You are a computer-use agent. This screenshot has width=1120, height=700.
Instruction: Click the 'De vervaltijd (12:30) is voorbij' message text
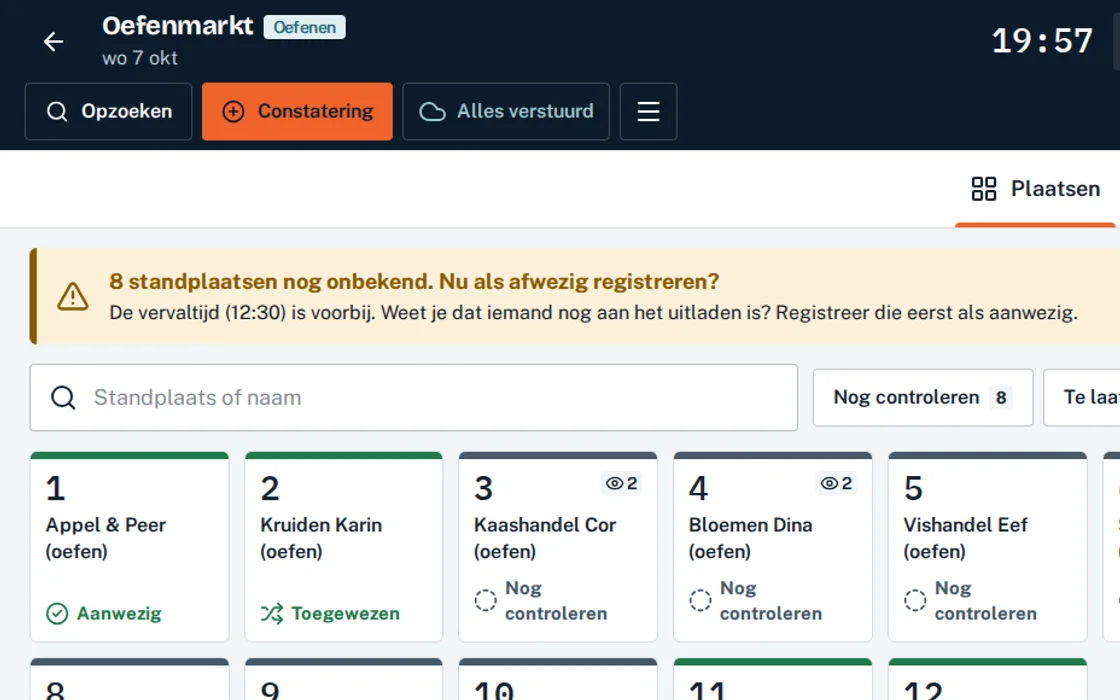(x=594, y=313)
